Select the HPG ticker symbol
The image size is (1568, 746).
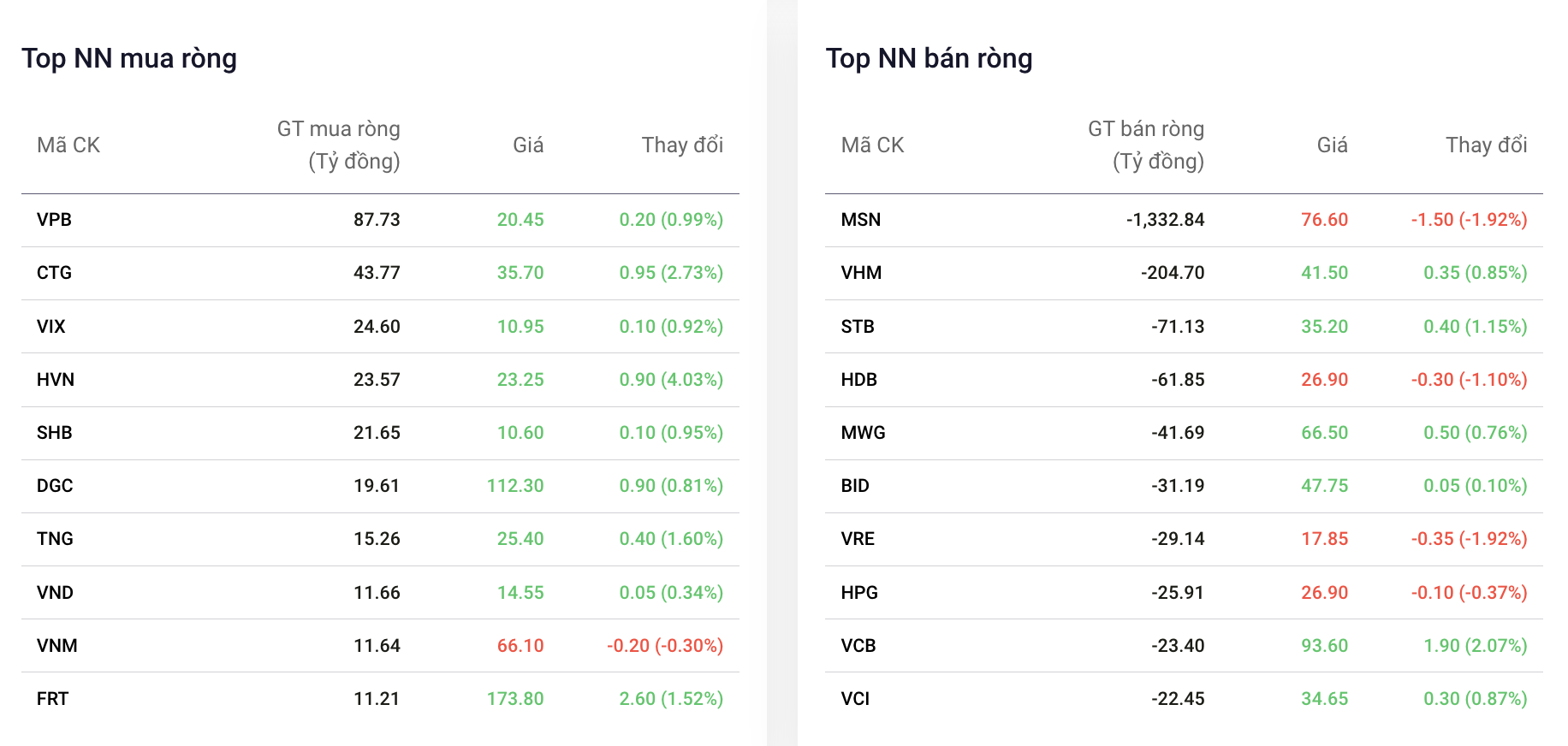click(x=859, y=593)
